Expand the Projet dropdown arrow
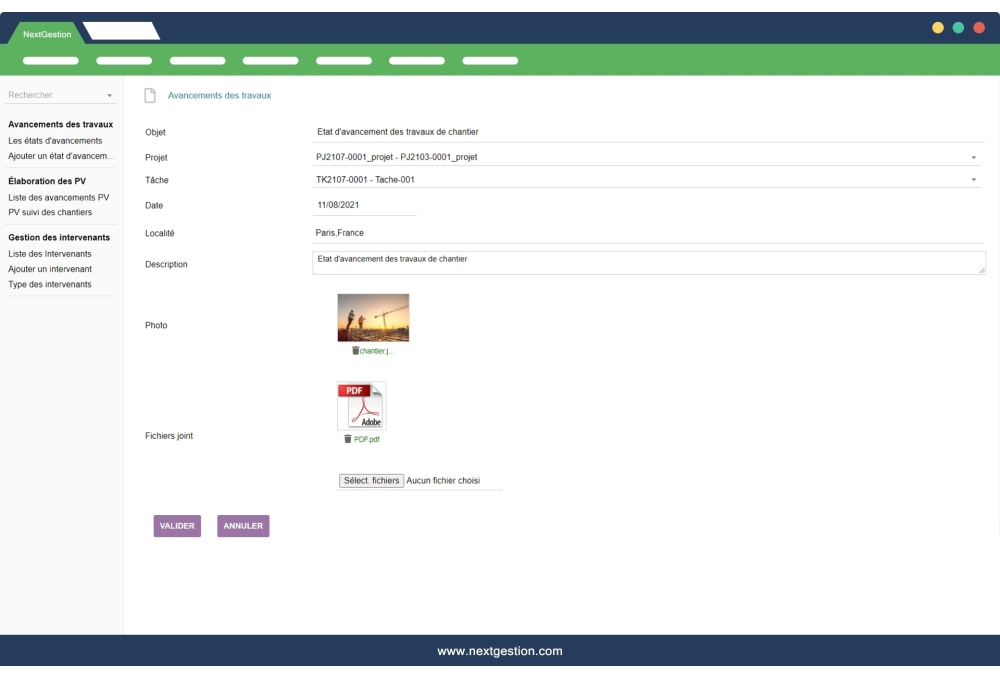The height and width of the screenshot is (679, 1000). (x=973, y=157)
